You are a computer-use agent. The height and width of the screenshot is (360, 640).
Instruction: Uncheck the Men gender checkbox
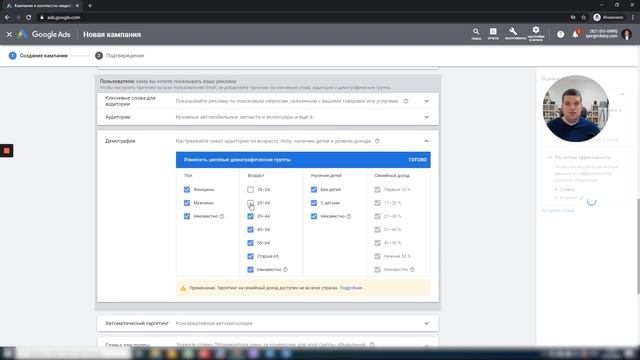[x=187, y=203]
